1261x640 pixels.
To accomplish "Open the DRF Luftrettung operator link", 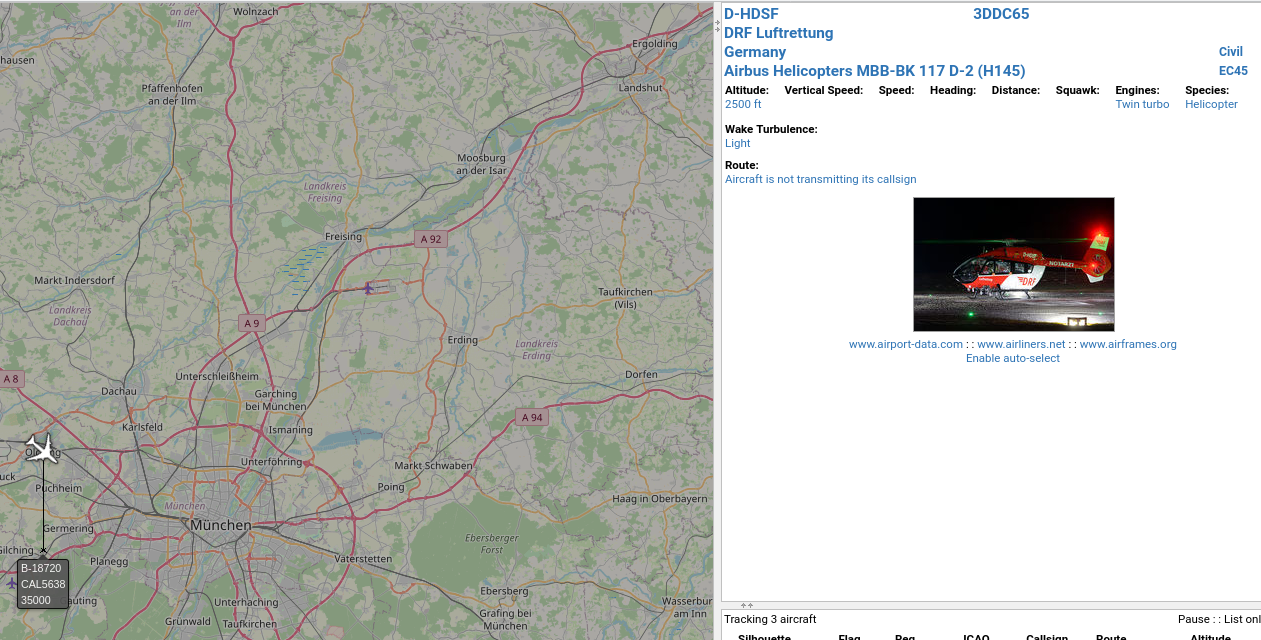I will [x=778, y=33].
